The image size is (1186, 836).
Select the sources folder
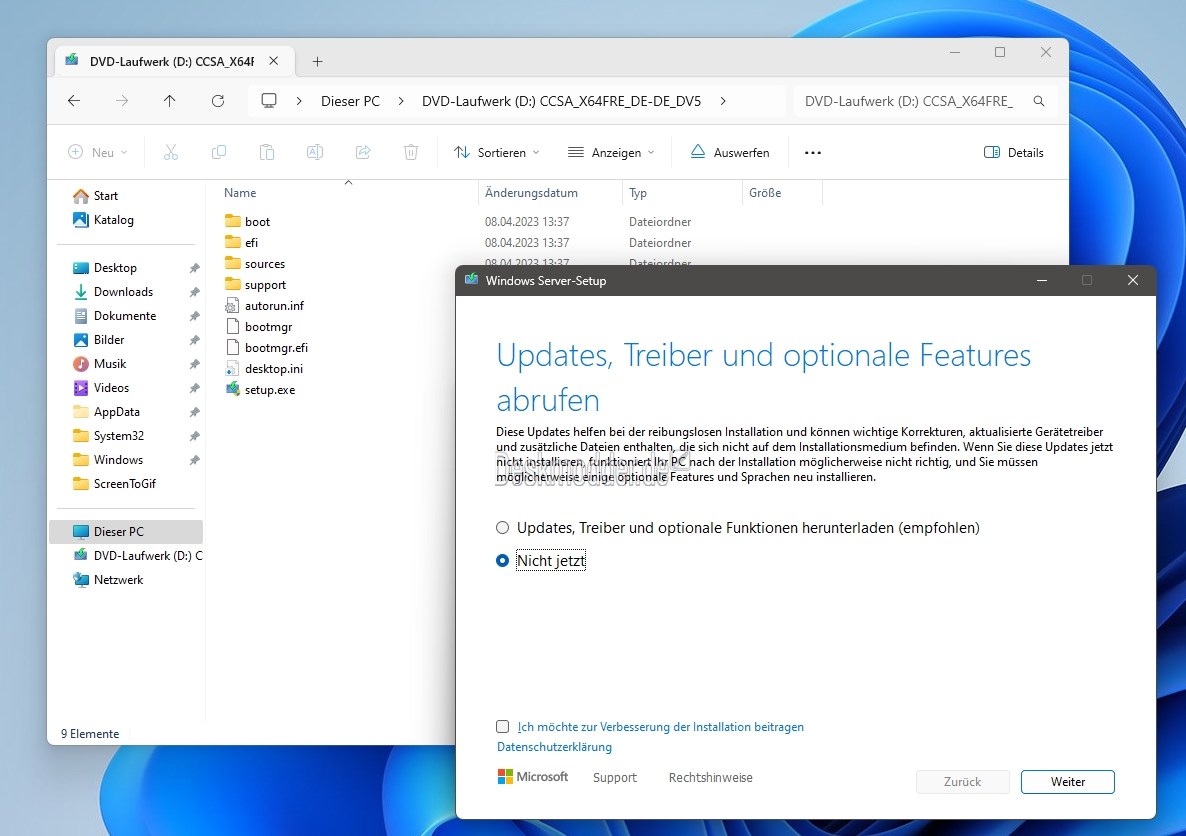255,264
